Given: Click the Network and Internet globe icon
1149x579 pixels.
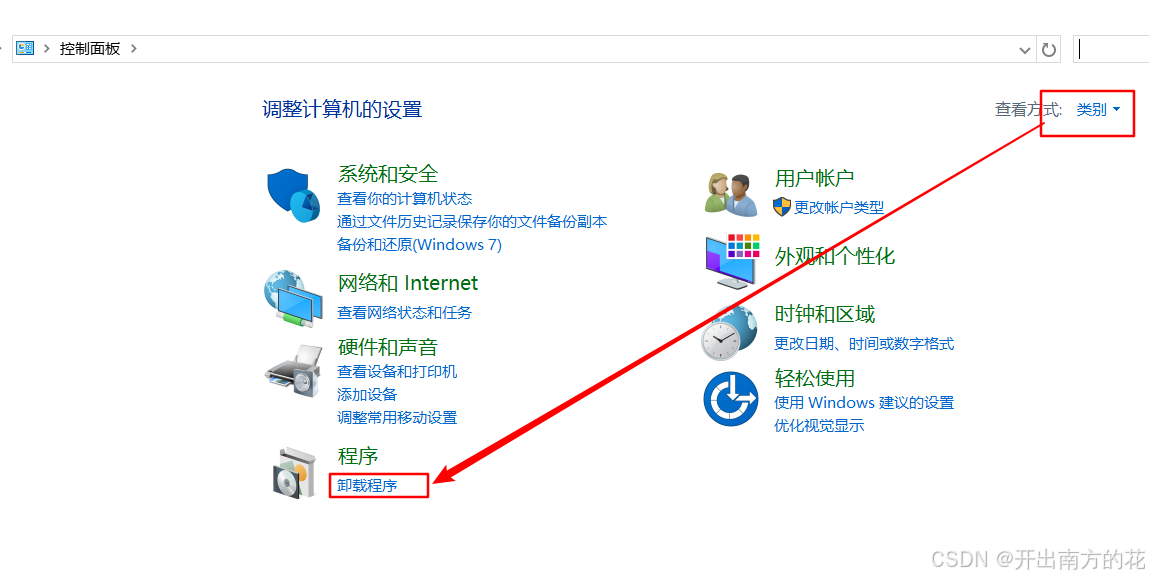Looking at the screenshot, I should [293, 297].
